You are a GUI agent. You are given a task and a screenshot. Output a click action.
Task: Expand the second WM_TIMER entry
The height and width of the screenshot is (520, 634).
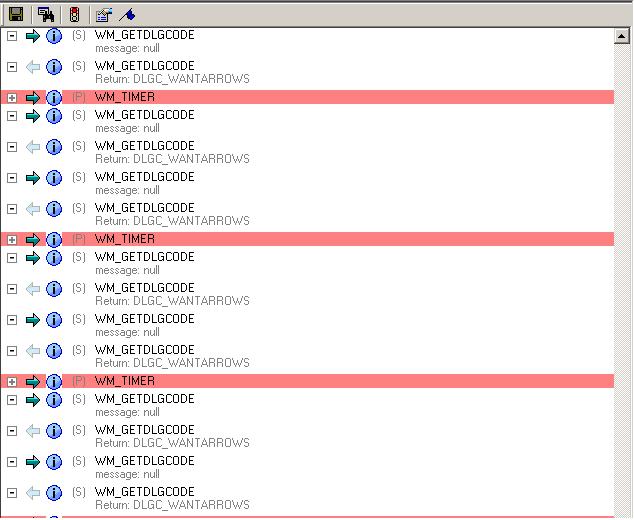(x=12, y=240)
